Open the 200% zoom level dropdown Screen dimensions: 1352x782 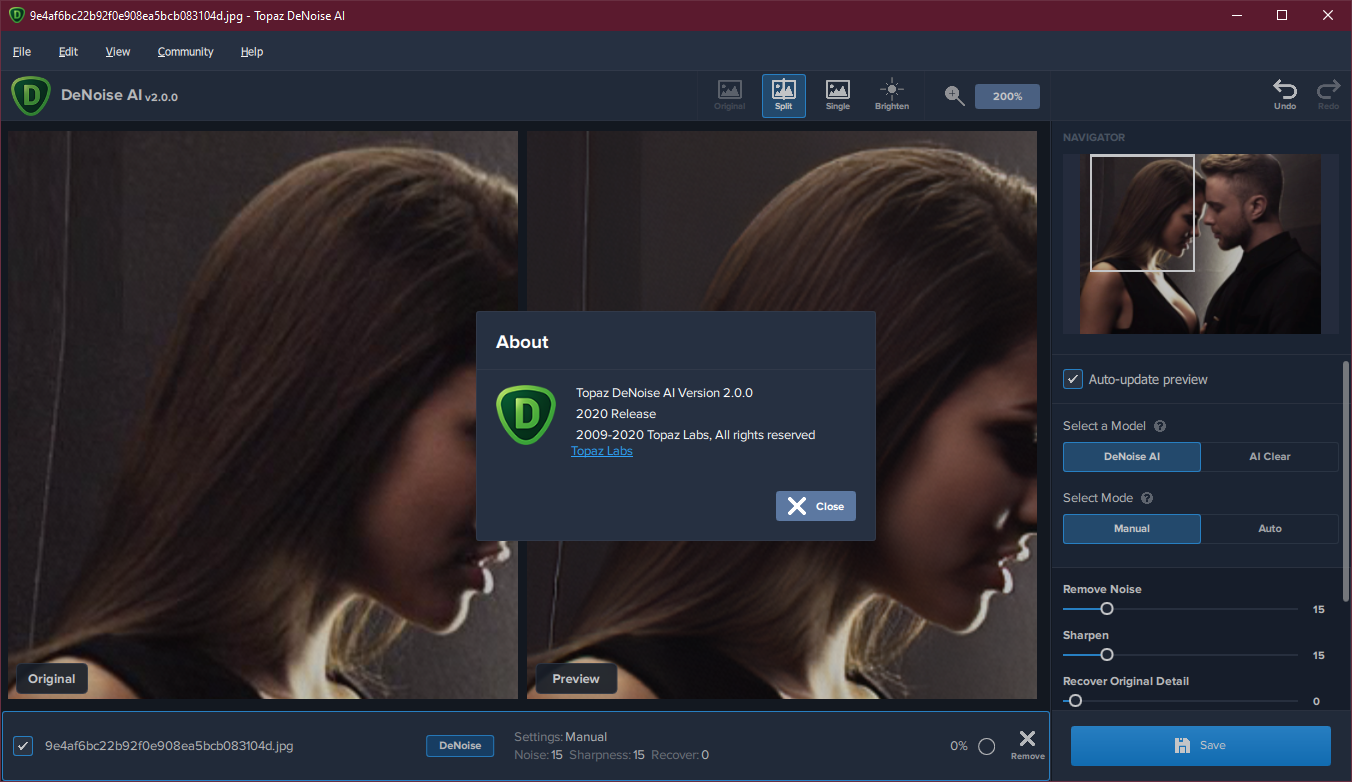tap(1007, 96)
